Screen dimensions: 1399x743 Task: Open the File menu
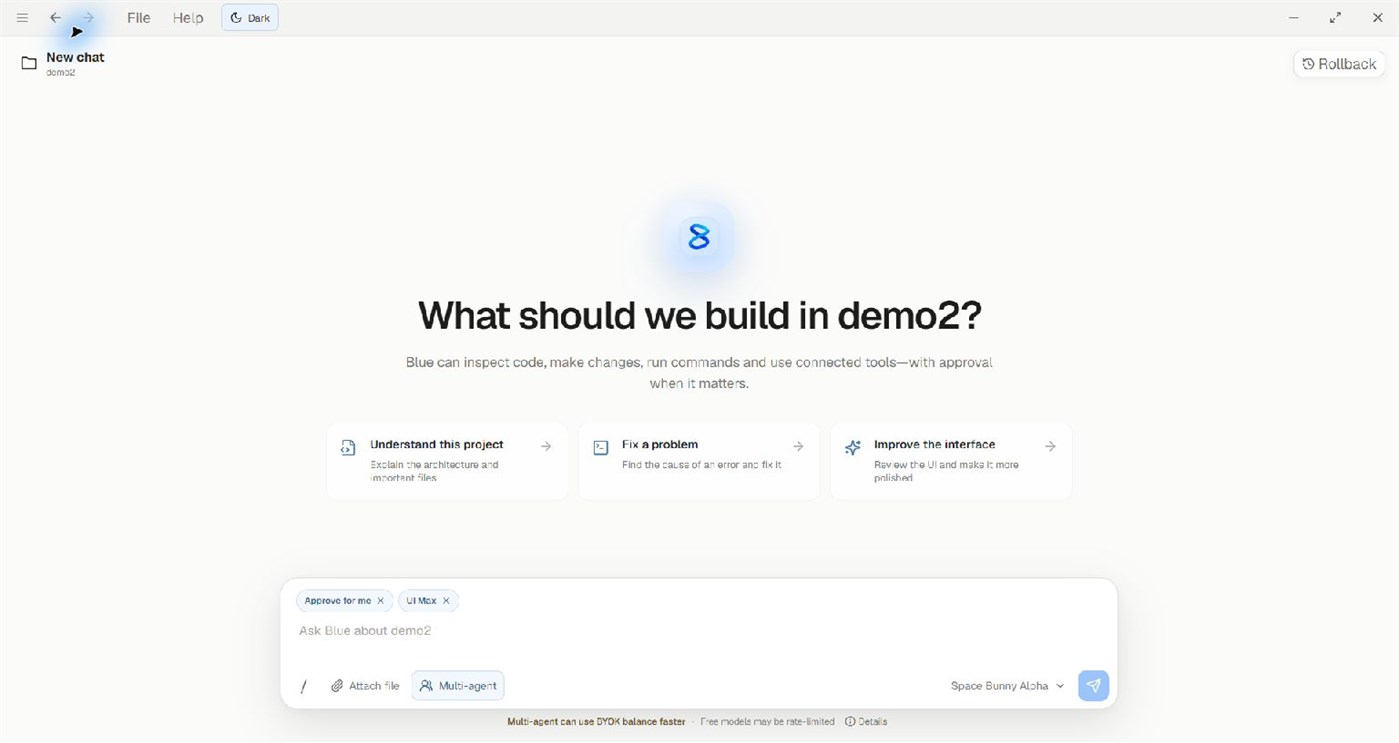pyautogui.click(x=139, y=18)
